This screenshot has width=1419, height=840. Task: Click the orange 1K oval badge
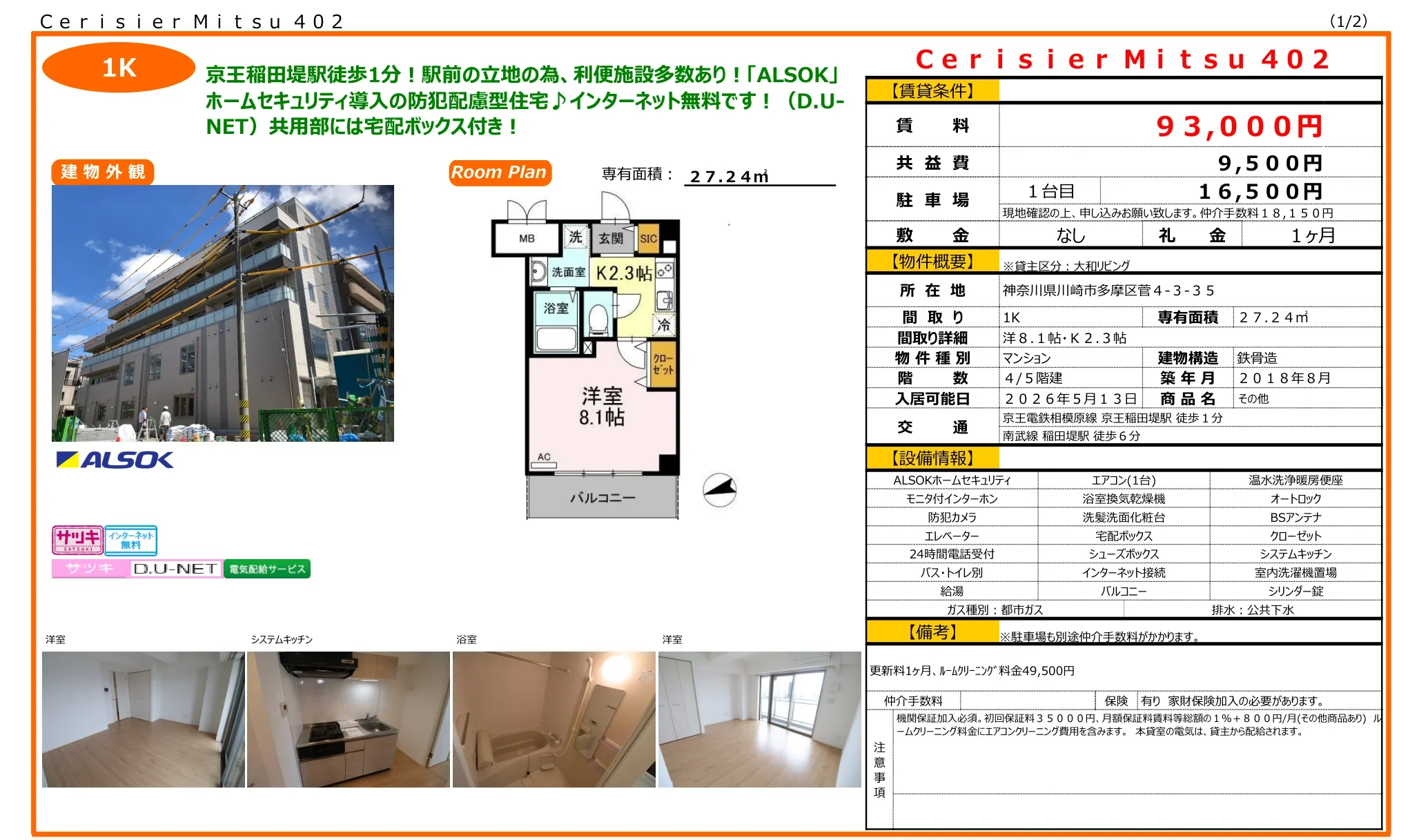(119, 68)
